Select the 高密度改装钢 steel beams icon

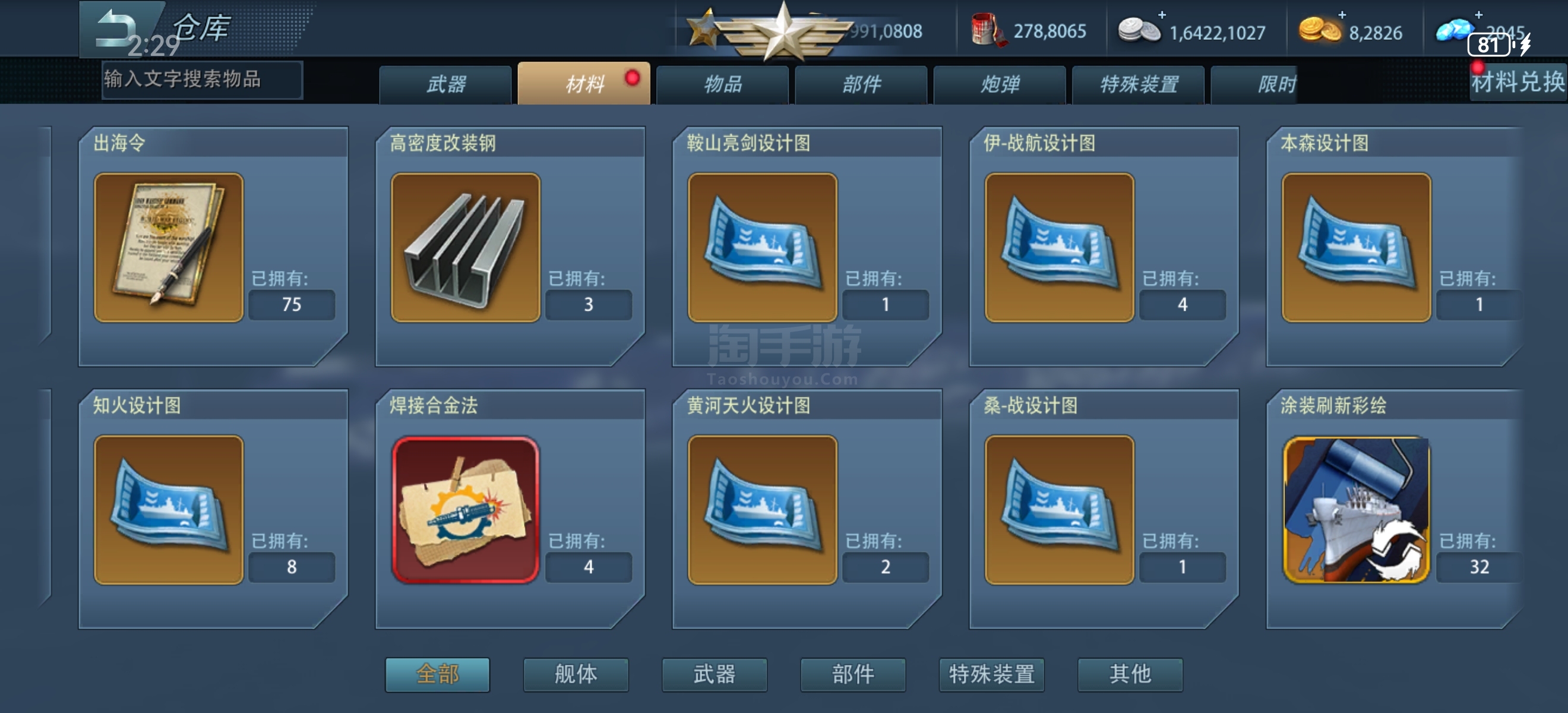[x=466, y=247]
